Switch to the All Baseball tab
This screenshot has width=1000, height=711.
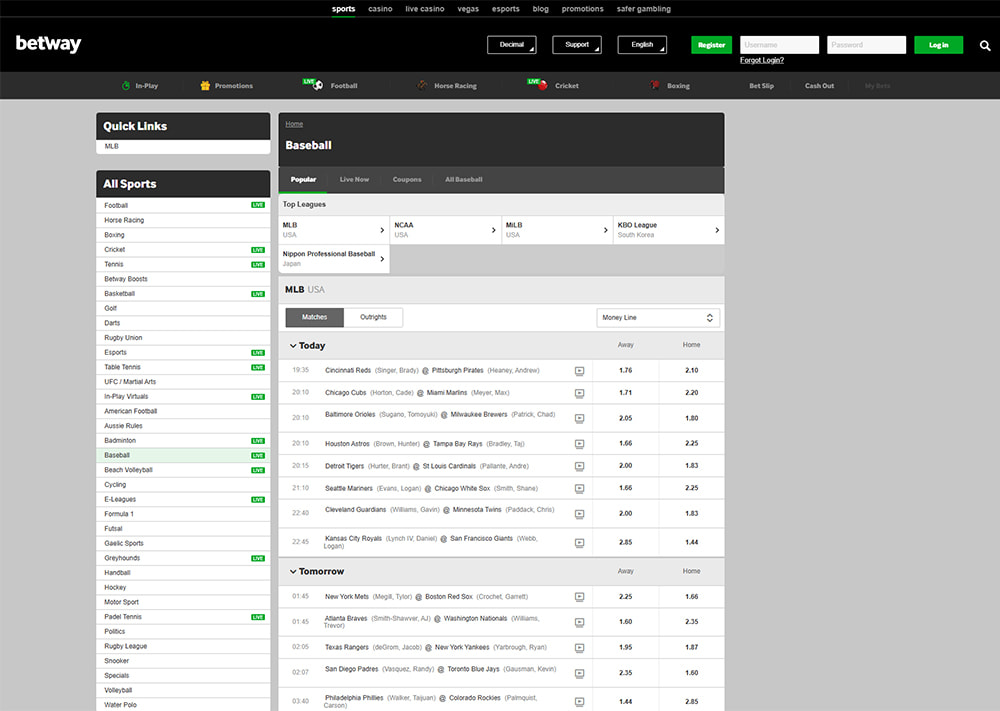coord(464,180)
